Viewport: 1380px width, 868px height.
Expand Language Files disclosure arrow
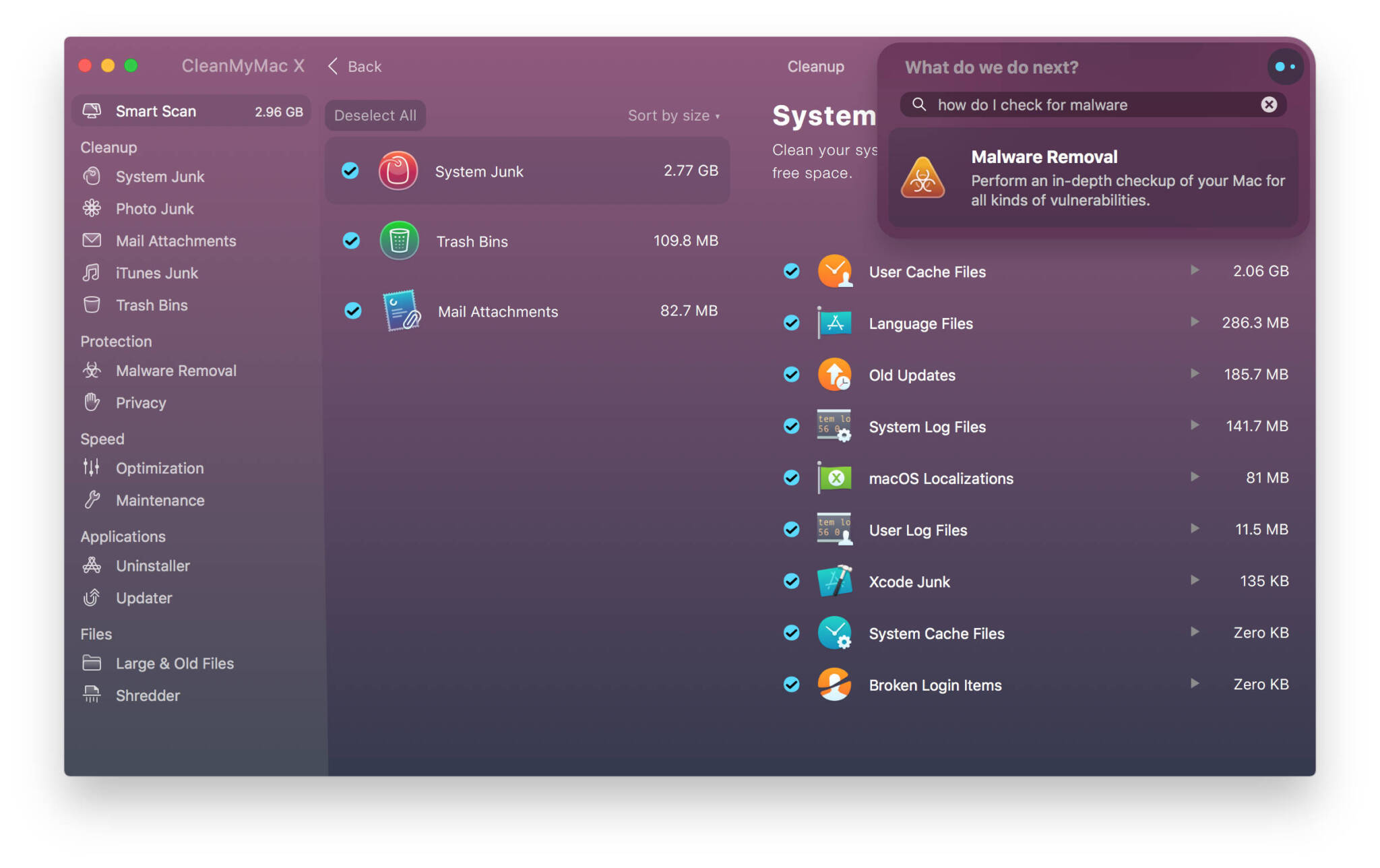click(x=1195, y=322)
